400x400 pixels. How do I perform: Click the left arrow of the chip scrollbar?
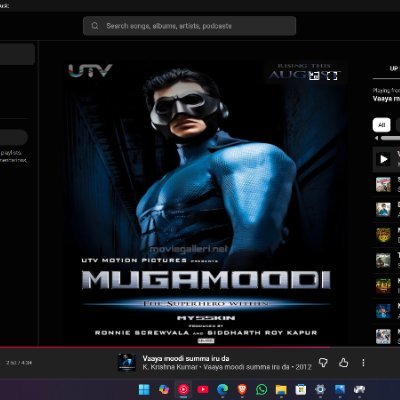376,138
